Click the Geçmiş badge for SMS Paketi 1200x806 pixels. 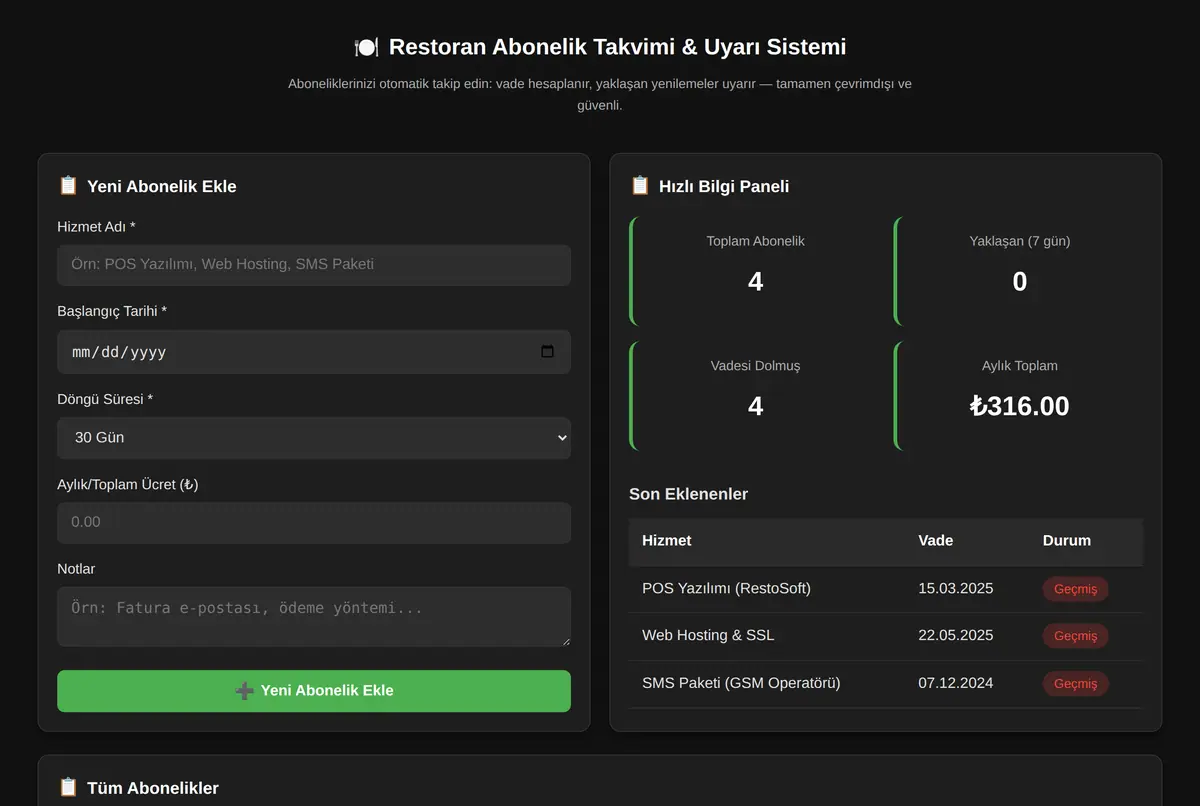(x=1076, y=684)
